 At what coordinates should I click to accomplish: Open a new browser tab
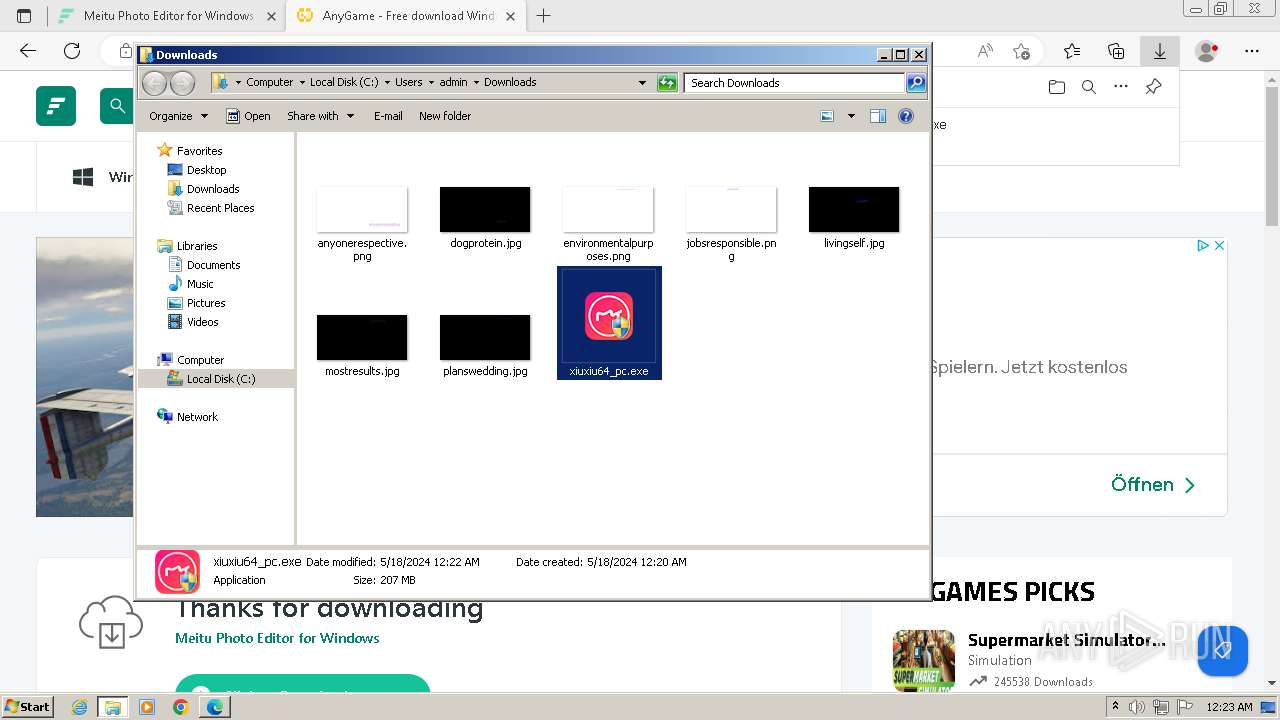tap(544, 16)
